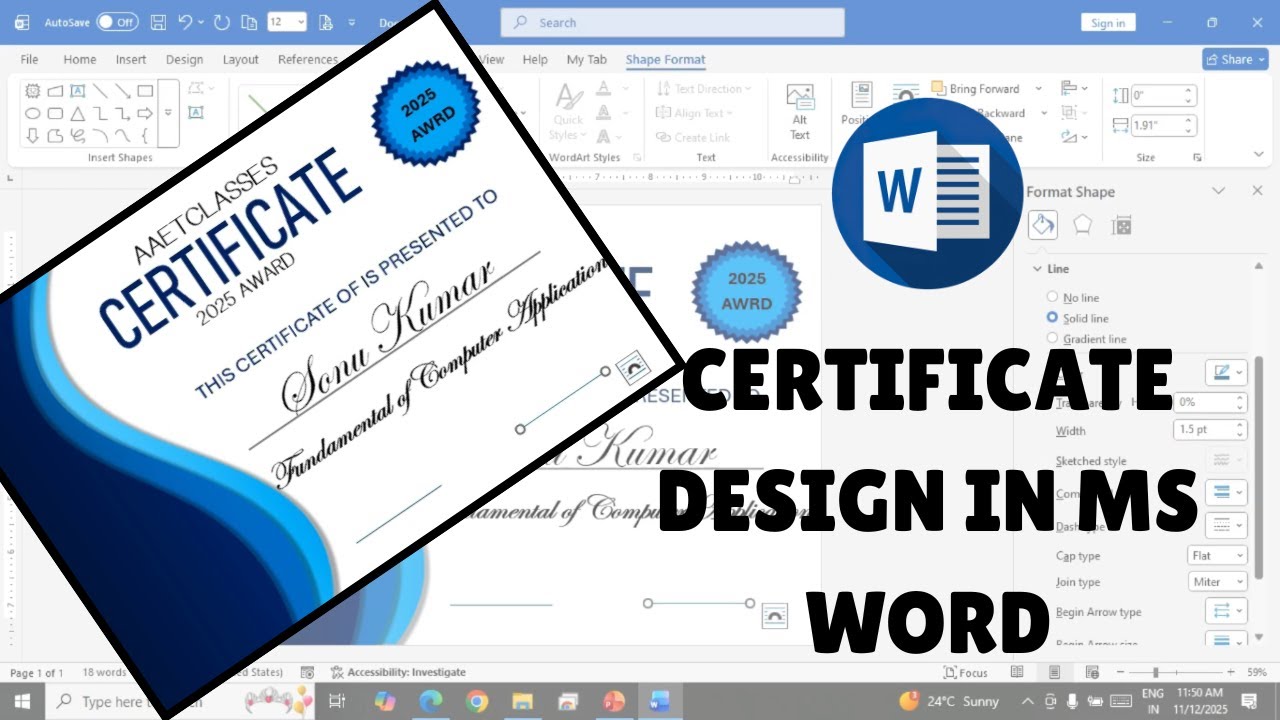Open Google Chrome from the taskbar
Screen dimensions: 1280x720
476,701
